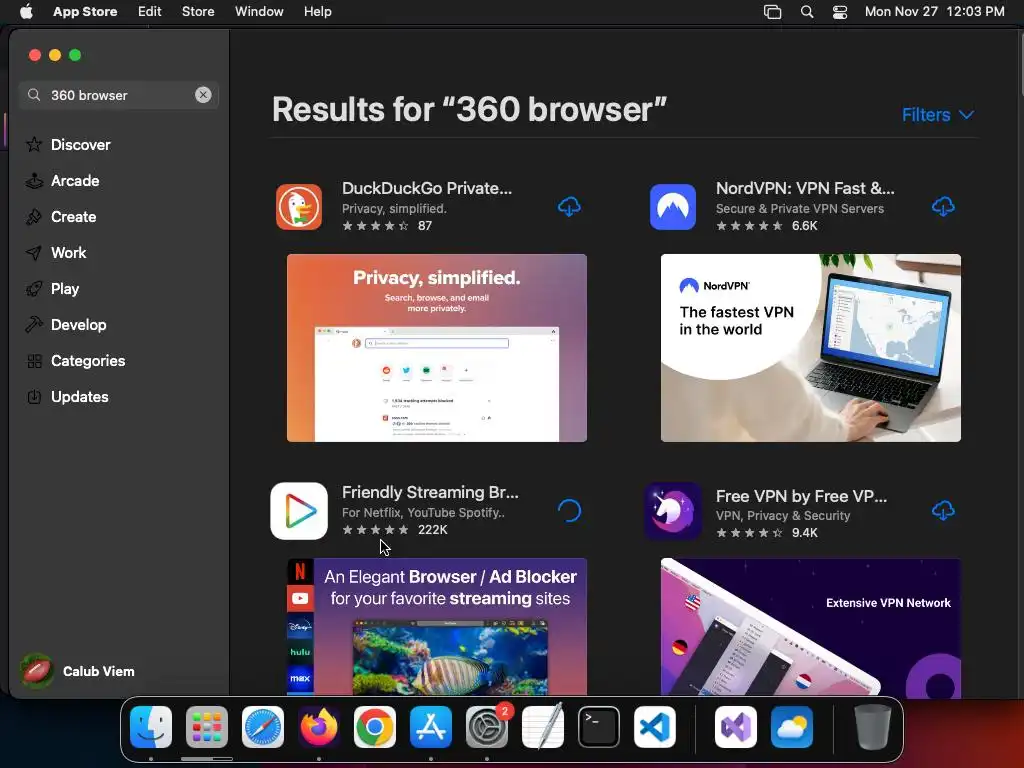The height and width of the screenshot is (768, 1024).
Task: Open the Edit menu
Action: point(150,11)
